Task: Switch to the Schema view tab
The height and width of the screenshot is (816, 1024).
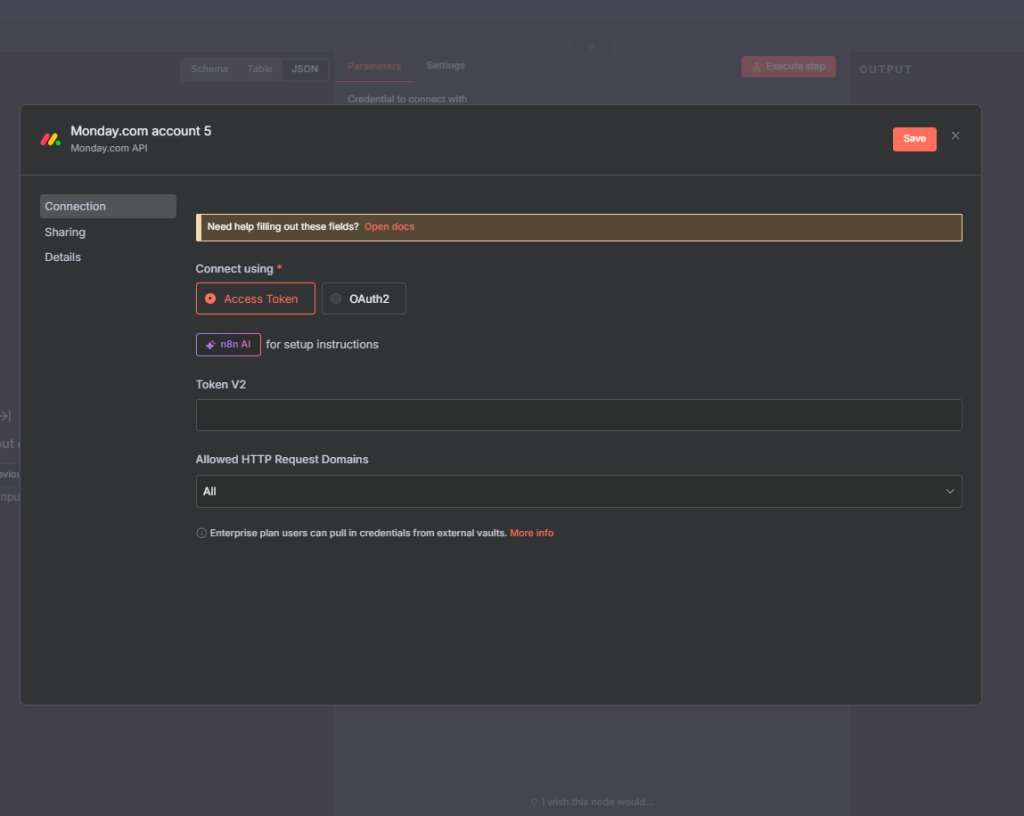Action: tap(209, 69)
